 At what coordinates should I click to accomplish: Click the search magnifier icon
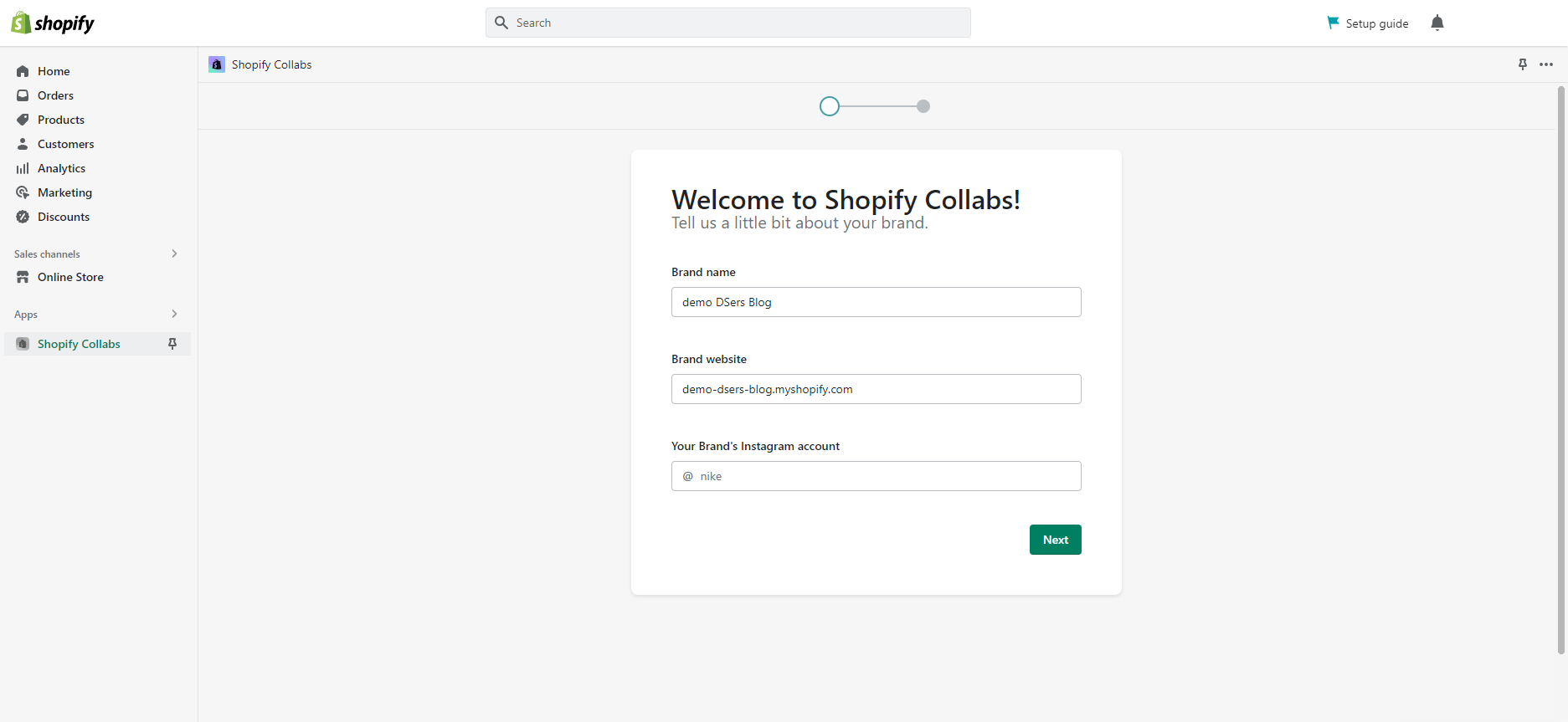point(501,23)
